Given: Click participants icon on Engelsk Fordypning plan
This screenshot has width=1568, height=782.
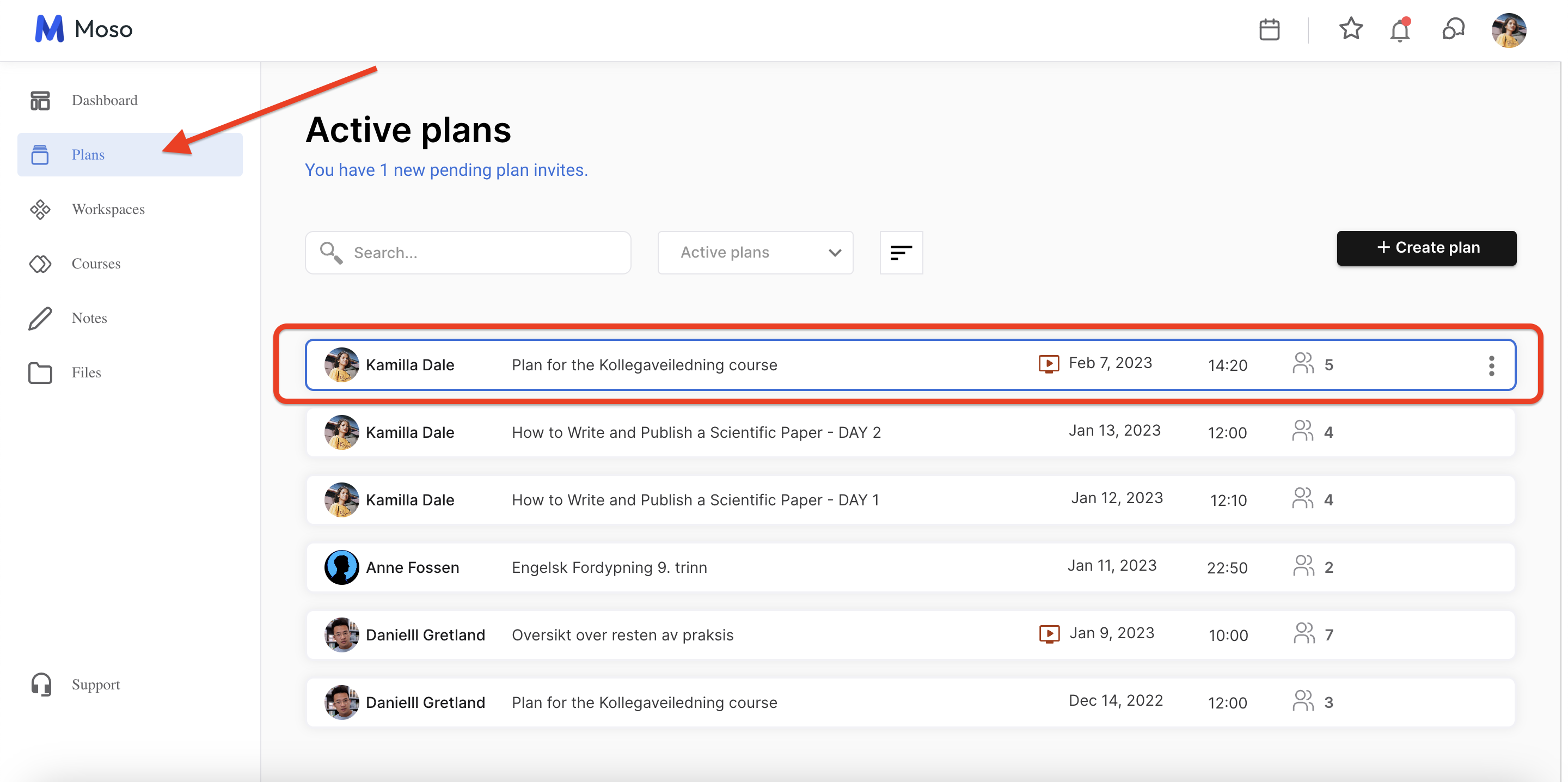Looking at the screenshot, I should (x=1303, y=566).
